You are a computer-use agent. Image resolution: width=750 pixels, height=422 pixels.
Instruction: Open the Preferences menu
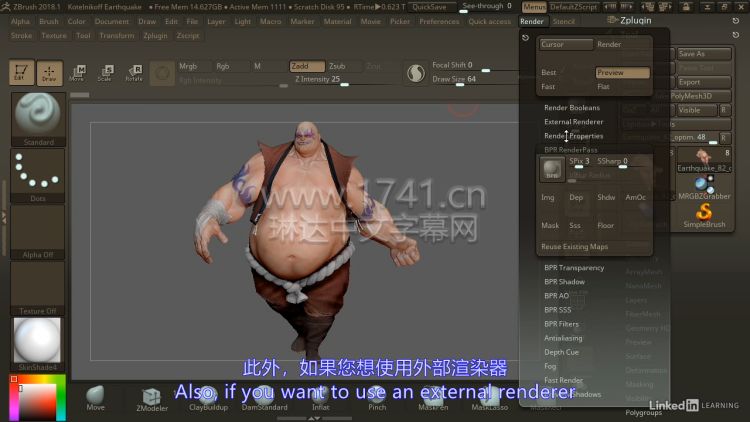point(439,22)
